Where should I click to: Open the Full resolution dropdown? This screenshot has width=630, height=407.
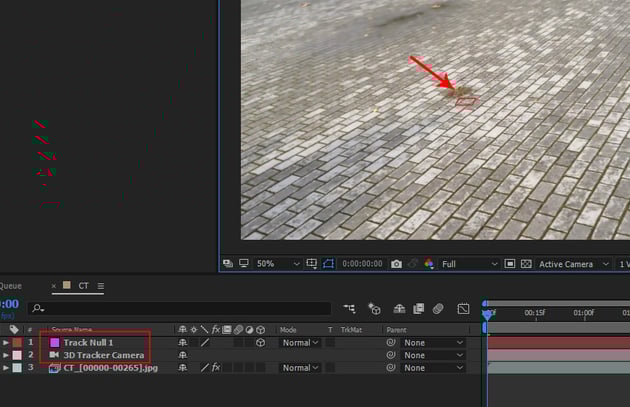tap(469, 264)
